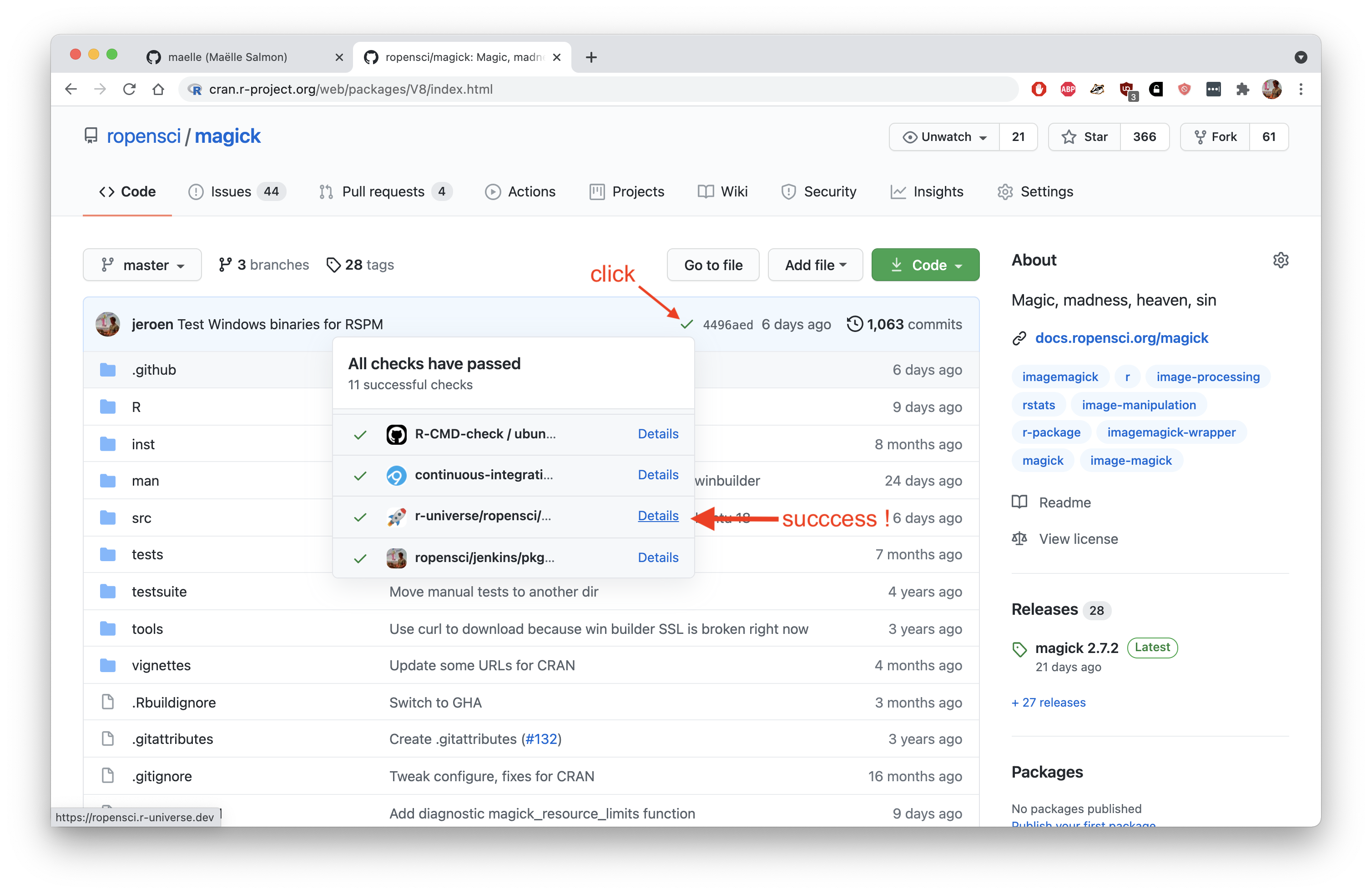Click the rocket icon on the r-universe check
The width and height of the screenshot is (1372, 894).
[x=397, y=517]
